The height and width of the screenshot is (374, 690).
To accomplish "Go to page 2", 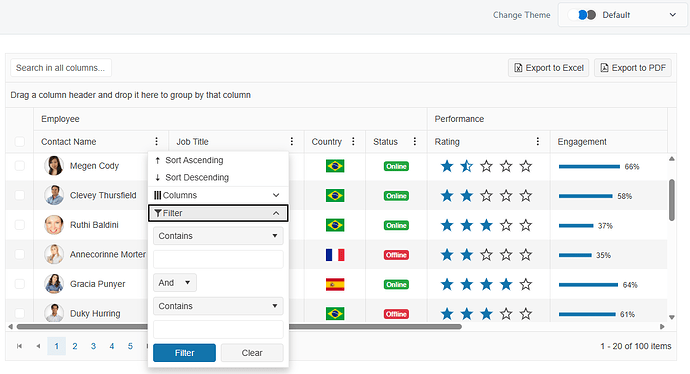I will click(75, 346).
